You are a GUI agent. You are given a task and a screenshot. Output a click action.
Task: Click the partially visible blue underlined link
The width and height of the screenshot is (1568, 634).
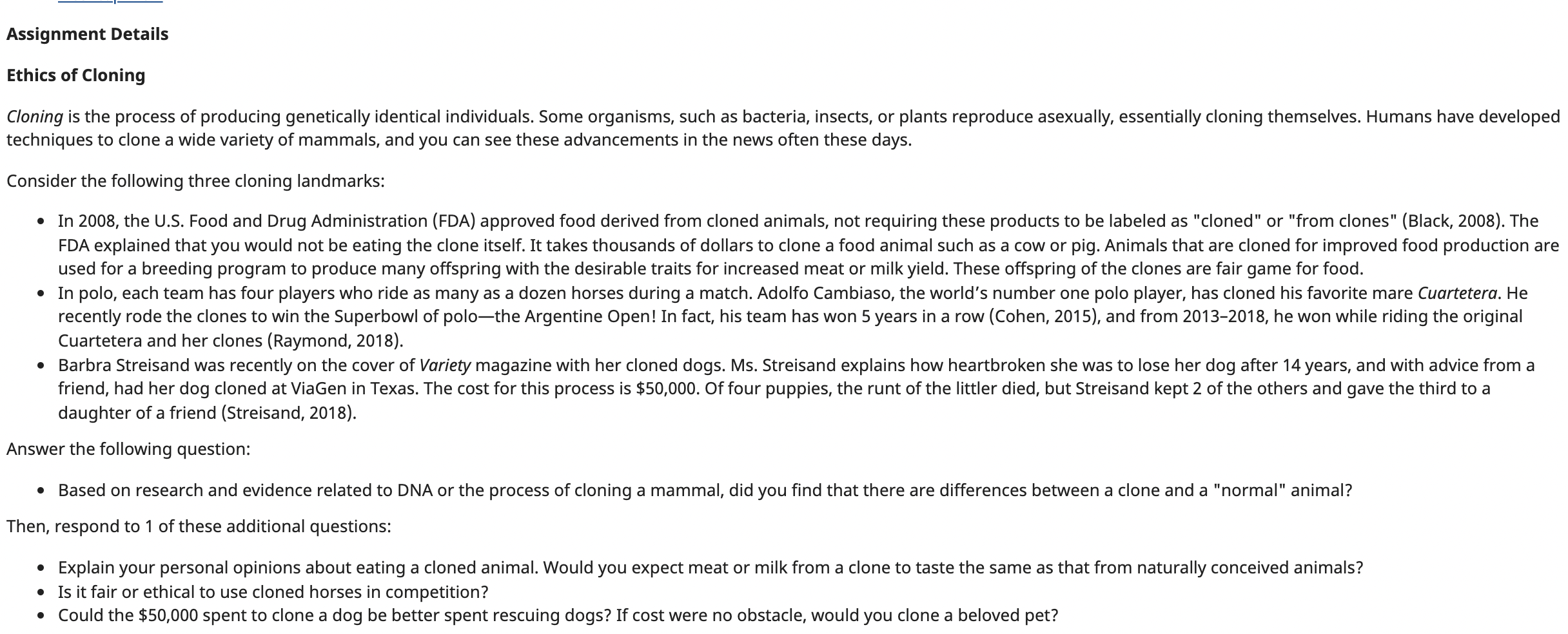point(110,2)
